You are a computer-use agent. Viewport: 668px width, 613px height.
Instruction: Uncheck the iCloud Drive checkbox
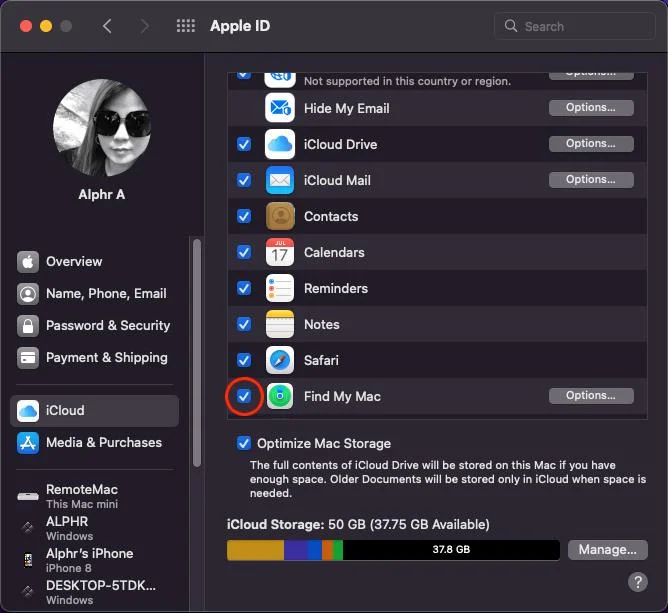click(244, 144)
